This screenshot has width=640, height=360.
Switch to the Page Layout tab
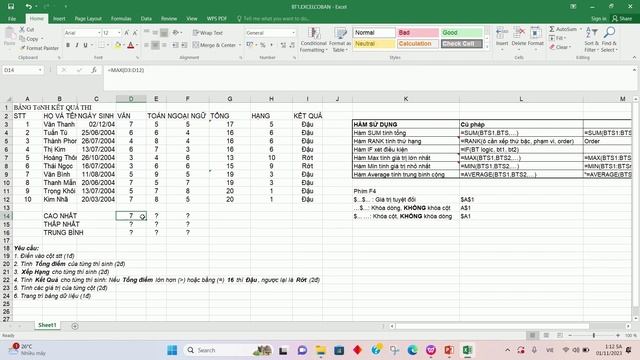coord(88,19)
